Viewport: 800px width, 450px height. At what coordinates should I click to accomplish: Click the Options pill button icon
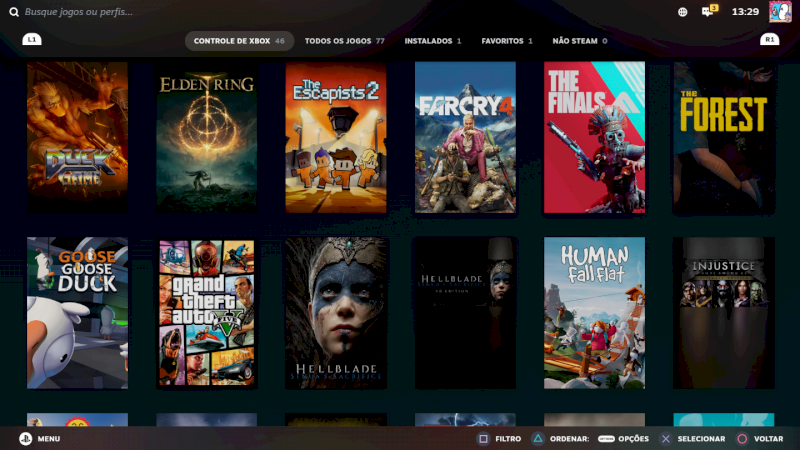pyautogui.click(x=606, y=439)
